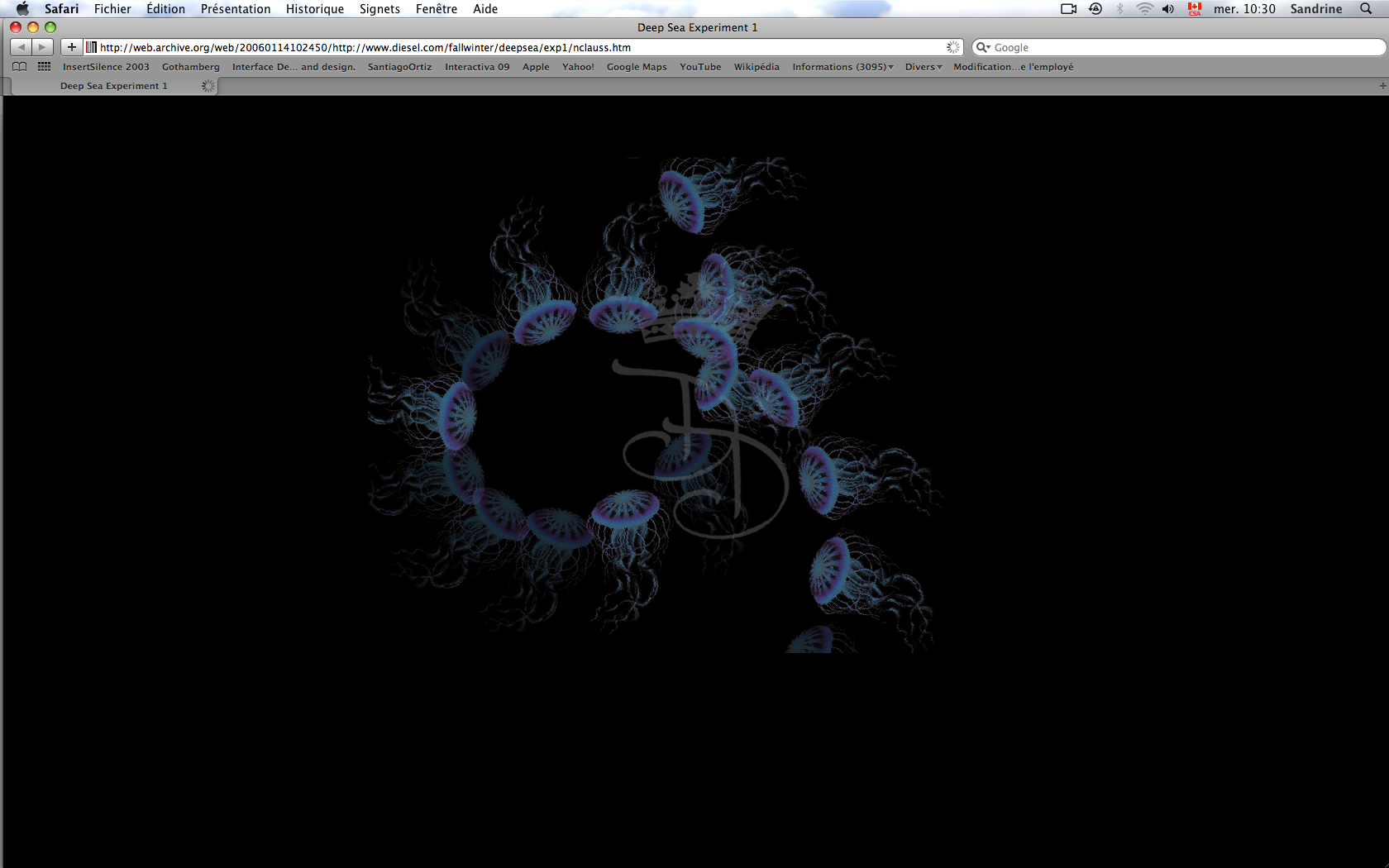Open the Wi-Fi status menu
Viewport: 1389px width, 868px height.
[1144, 8]
